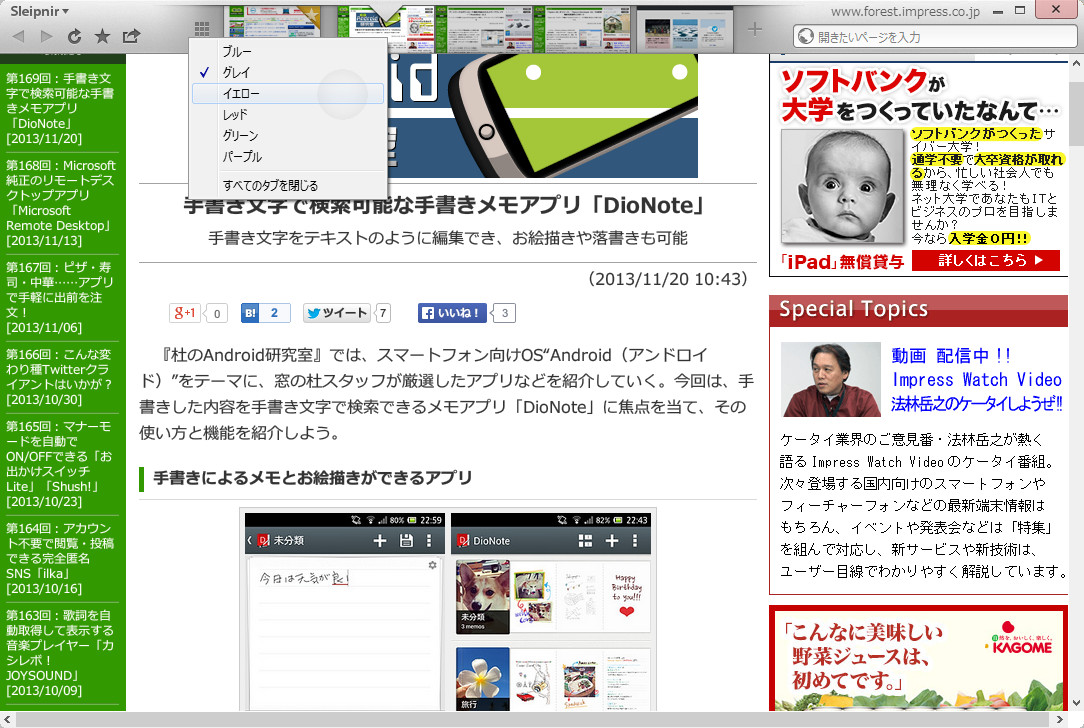Bookmark this page with the star icon
The height and width of the screenshot is (728, 1084).
coord(102,36)
